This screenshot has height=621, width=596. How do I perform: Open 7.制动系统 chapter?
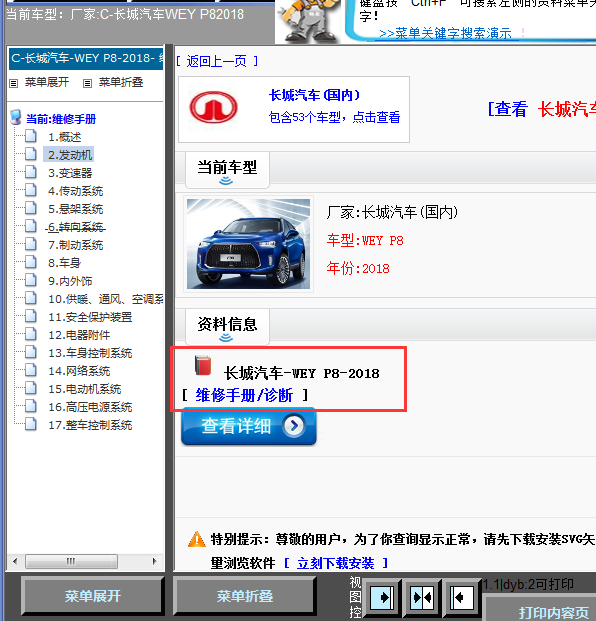tap(76, 245)
